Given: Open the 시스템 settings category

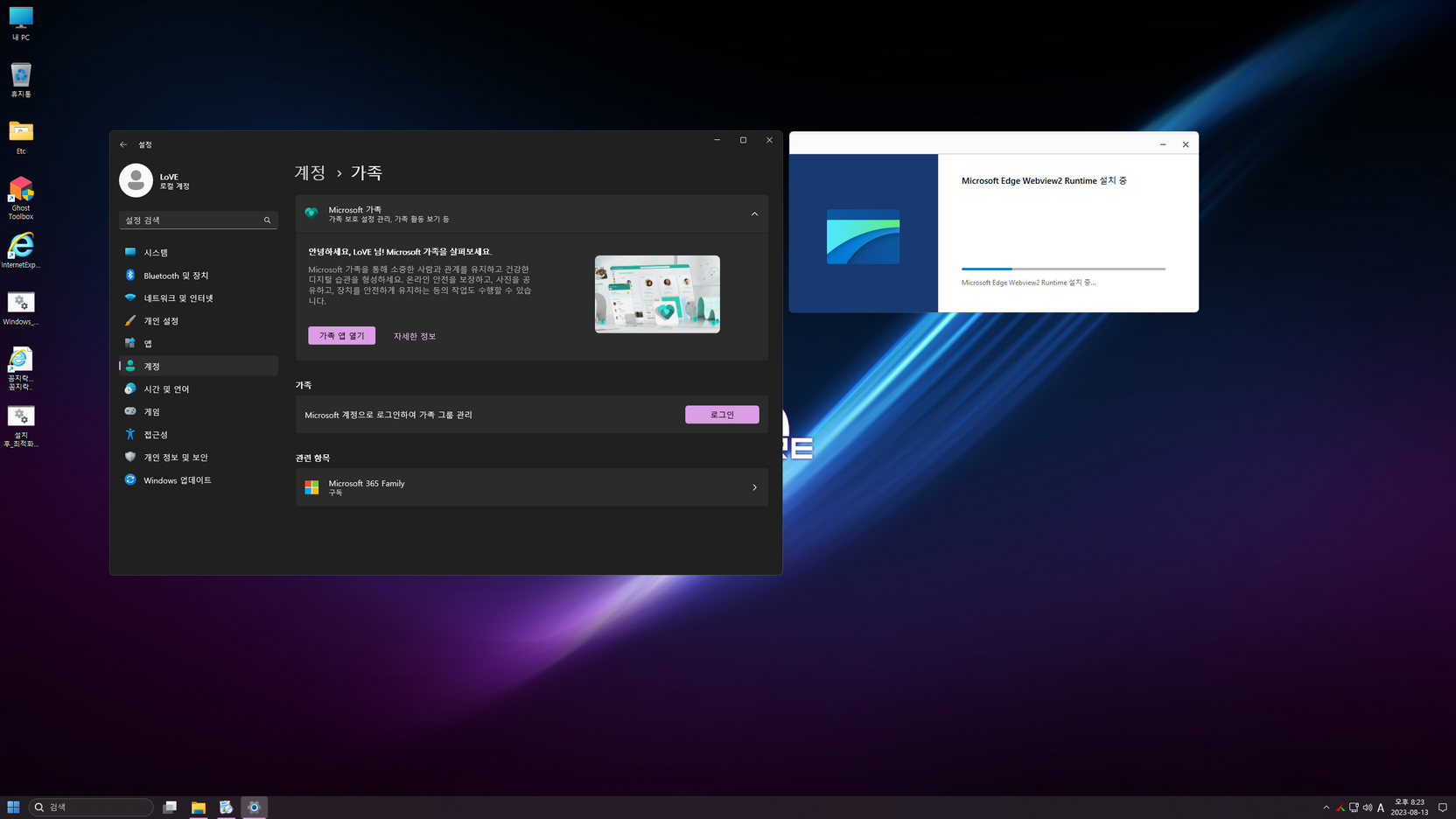Looking at the screenshot, I should click(199, 252).
